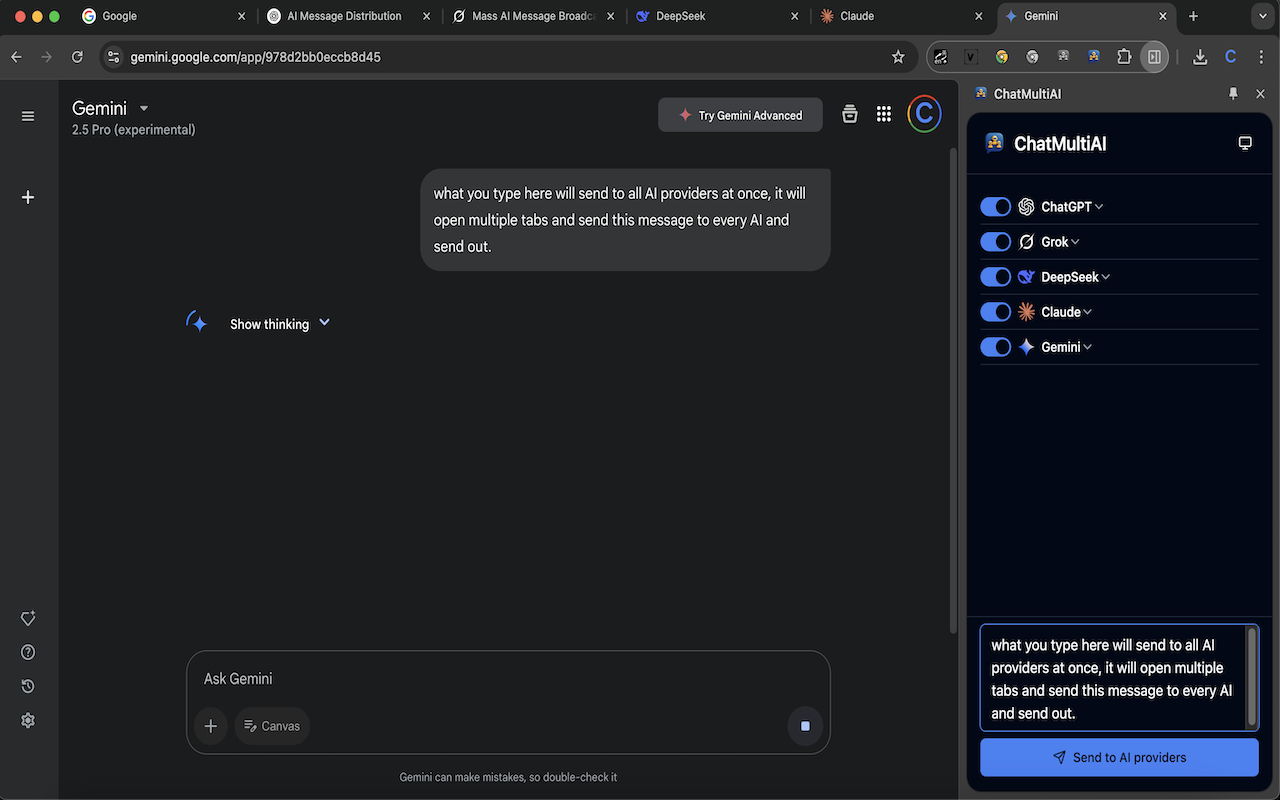Add attachment with plus in prompt box
Screen dimensions: 1280x800
coord(210,726)
